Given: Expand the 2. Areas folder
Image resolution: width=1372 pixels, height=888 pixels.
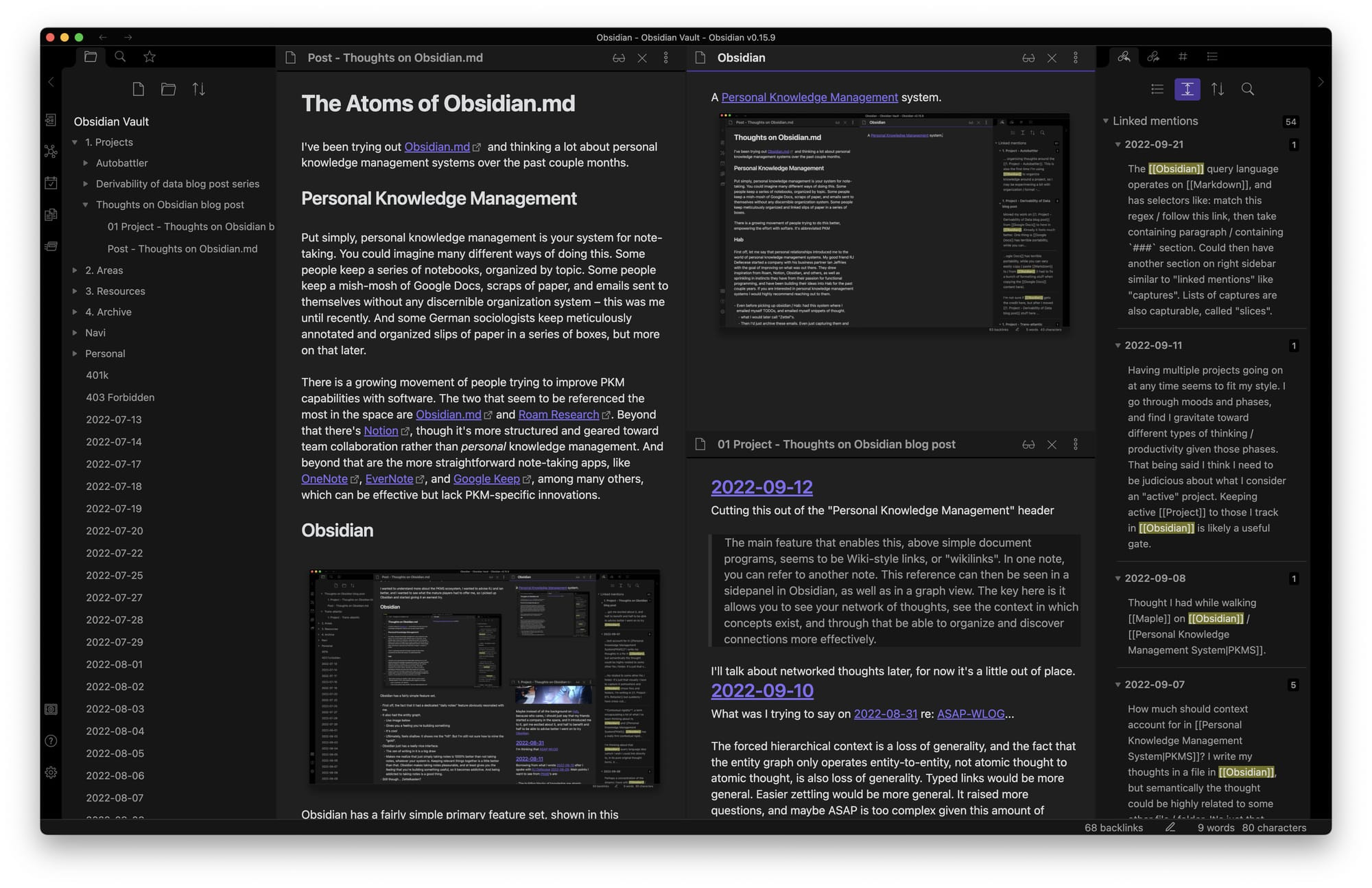Looking at the screenshot, I should [x=75, y=270].
